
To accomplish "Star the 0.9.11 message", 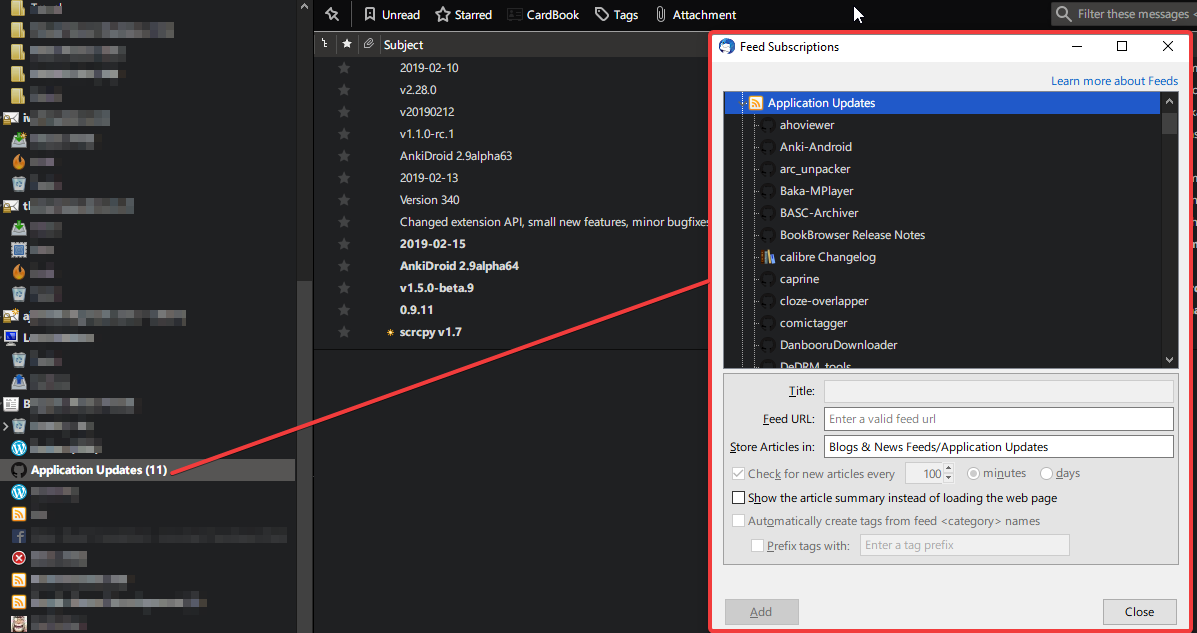I will (344, 310).
